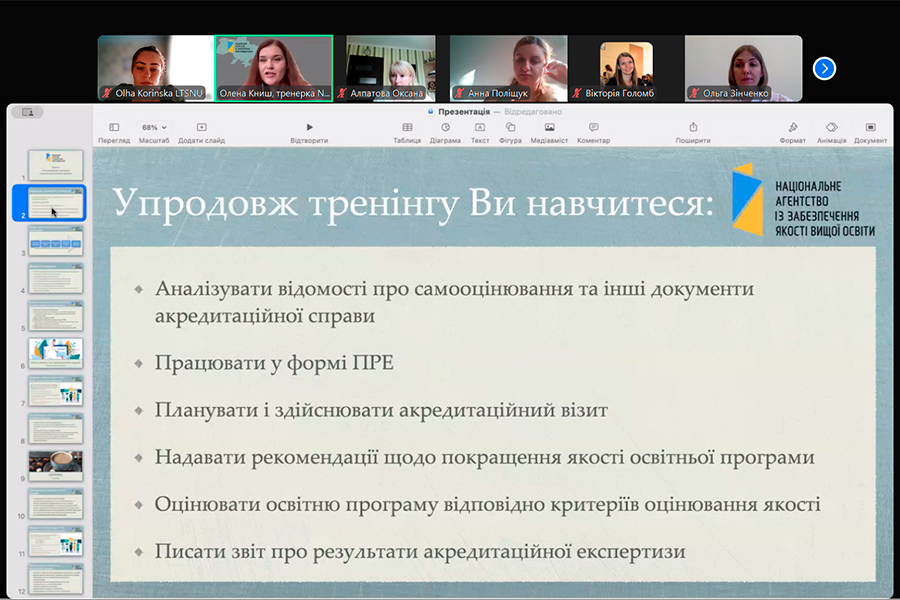
Task: Click Олена Книш video tile
Action: coord(274,68)
